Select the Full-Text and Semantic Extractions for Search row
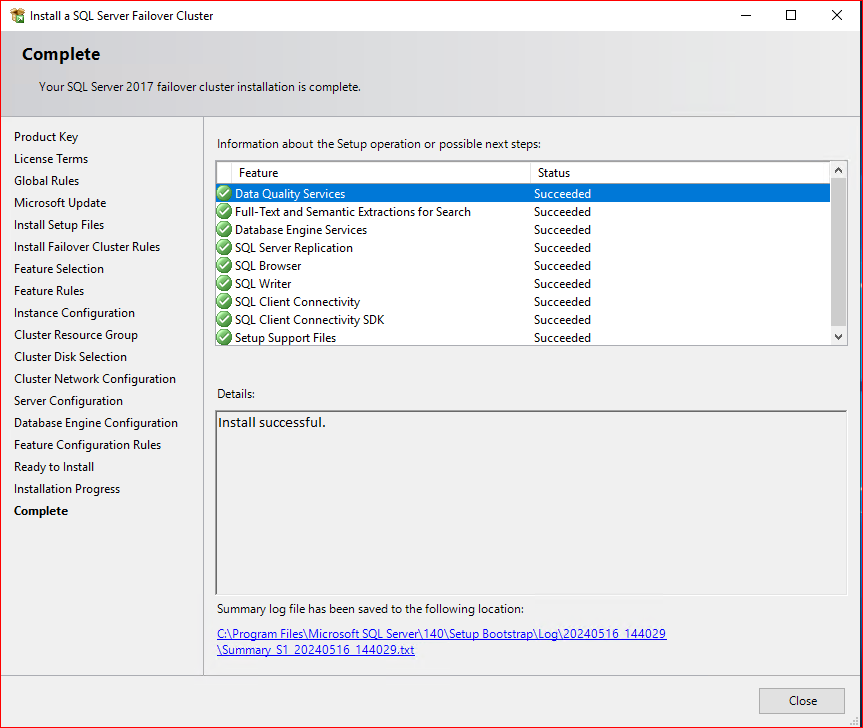 [x=523, y=211]
